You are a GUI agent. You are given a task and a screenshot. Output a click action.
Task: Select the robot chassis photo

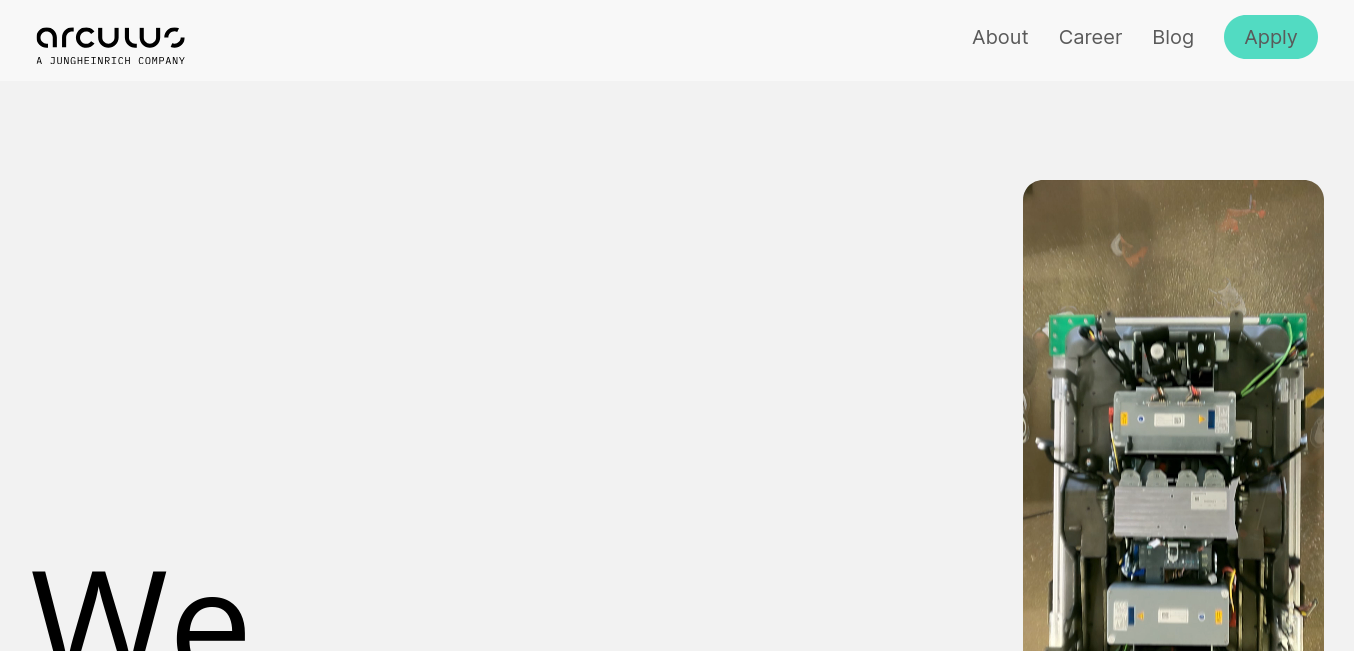pos(1173,415)
